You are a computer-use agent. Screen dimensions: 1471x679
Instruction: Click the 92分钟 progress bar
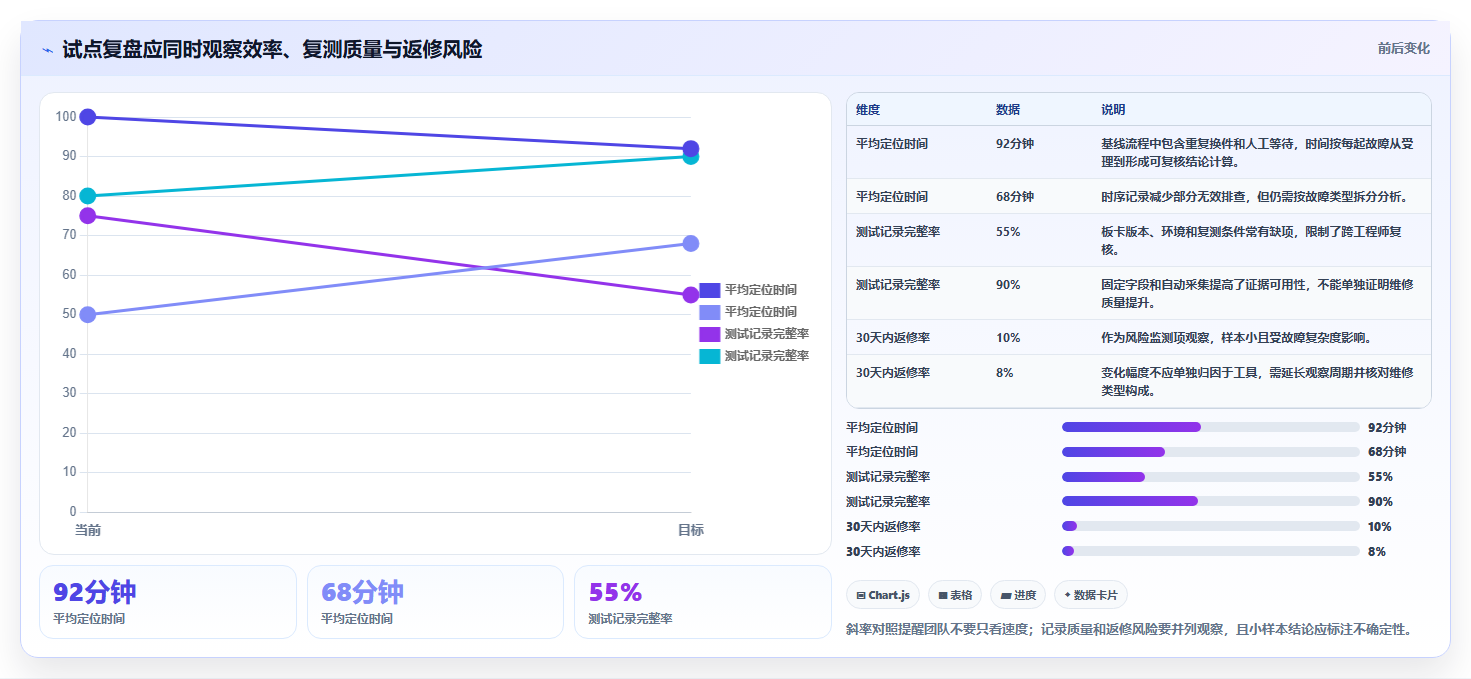point(1210,427)
